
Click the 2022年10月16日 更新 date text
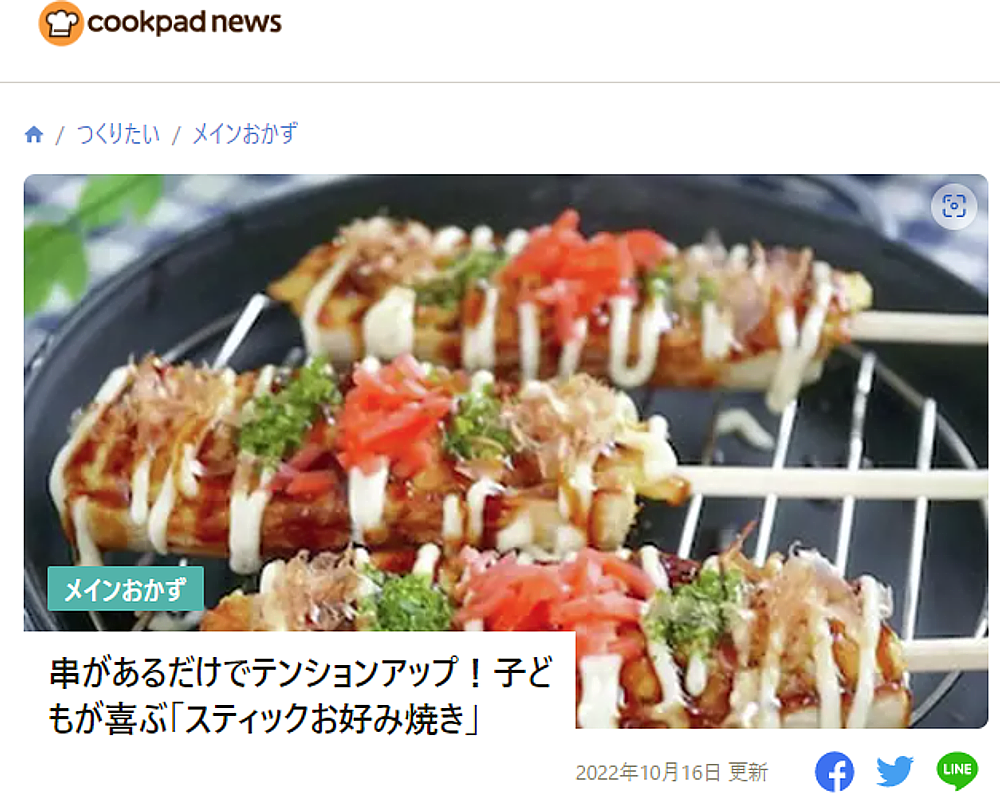pos(672,772)
